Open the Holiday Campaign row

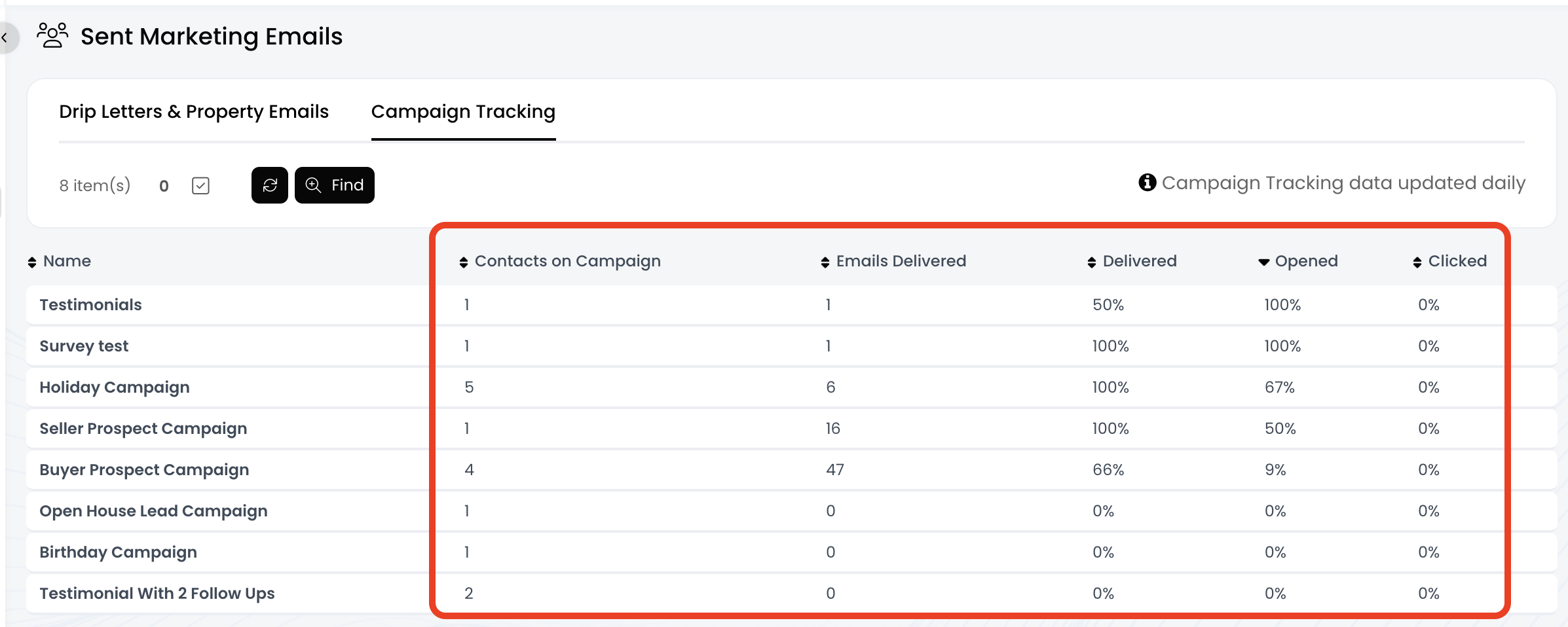115,387
